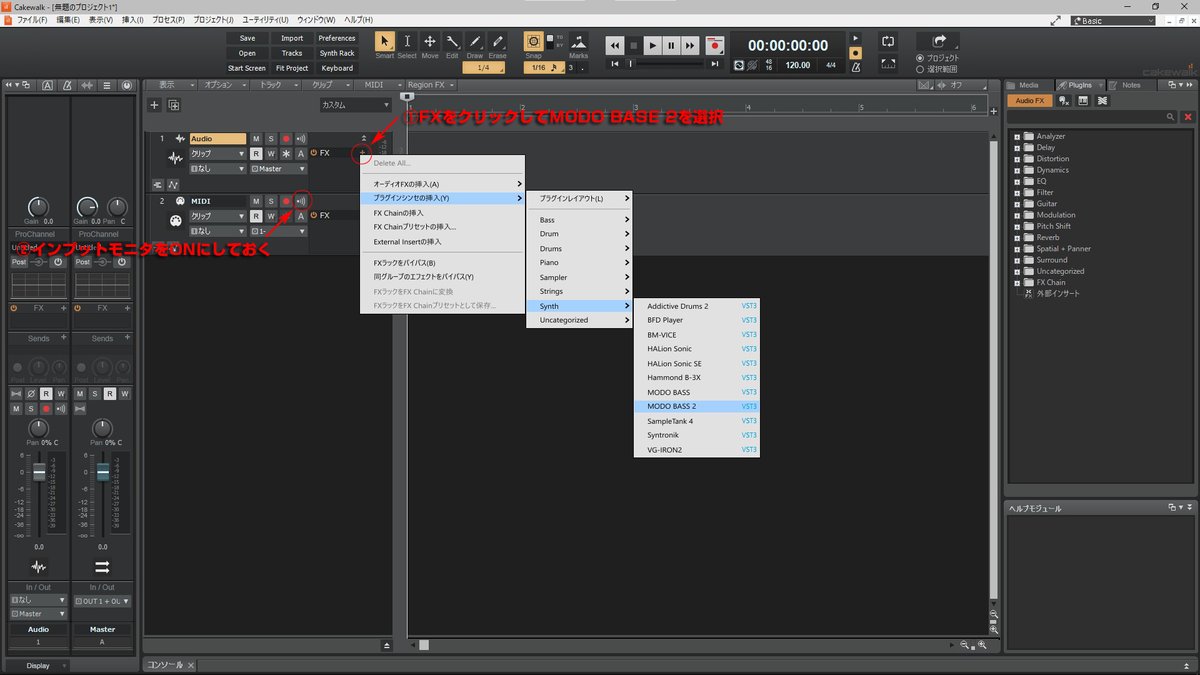Open the Synth Rack view
The width and height of the screenshot is (1200, 675).
[x=337, y=53]
